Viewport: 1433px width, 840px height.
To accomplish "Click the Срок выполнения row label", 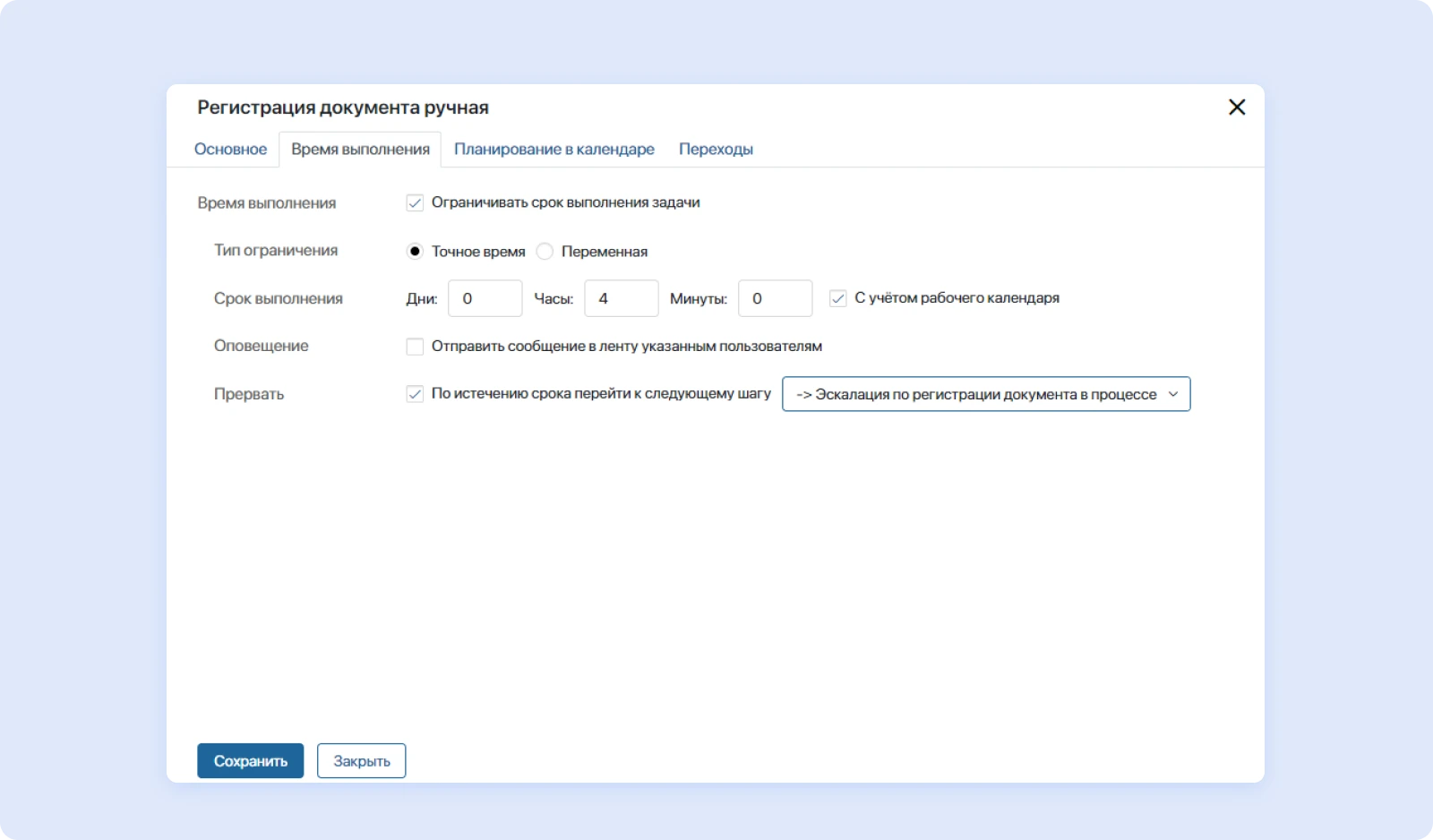I will [278, 299].
